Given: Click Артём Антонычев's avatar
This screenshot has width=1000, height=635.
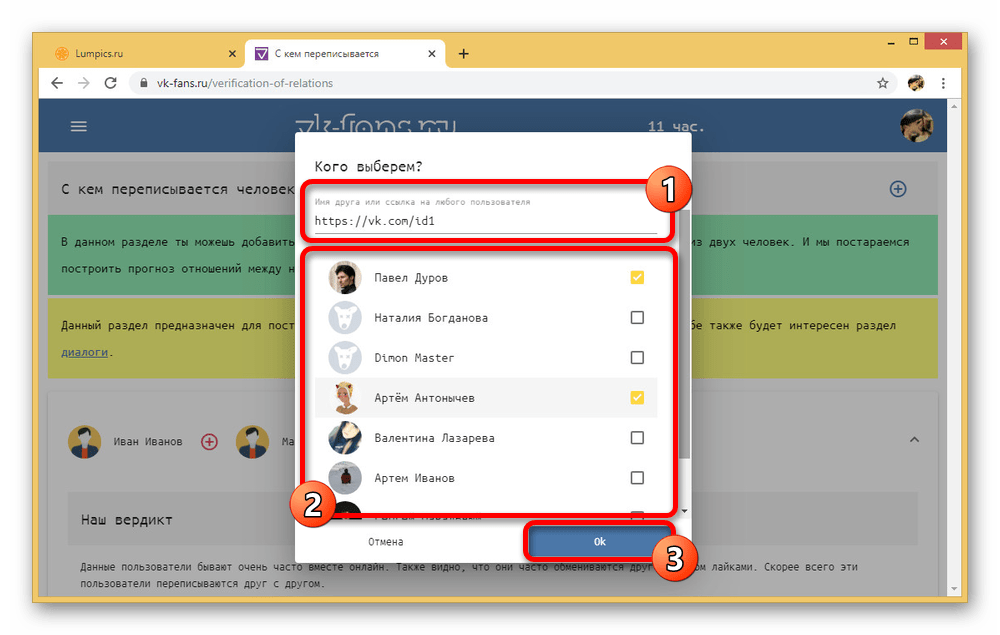Looking at the screenshot, I should 345,398.
